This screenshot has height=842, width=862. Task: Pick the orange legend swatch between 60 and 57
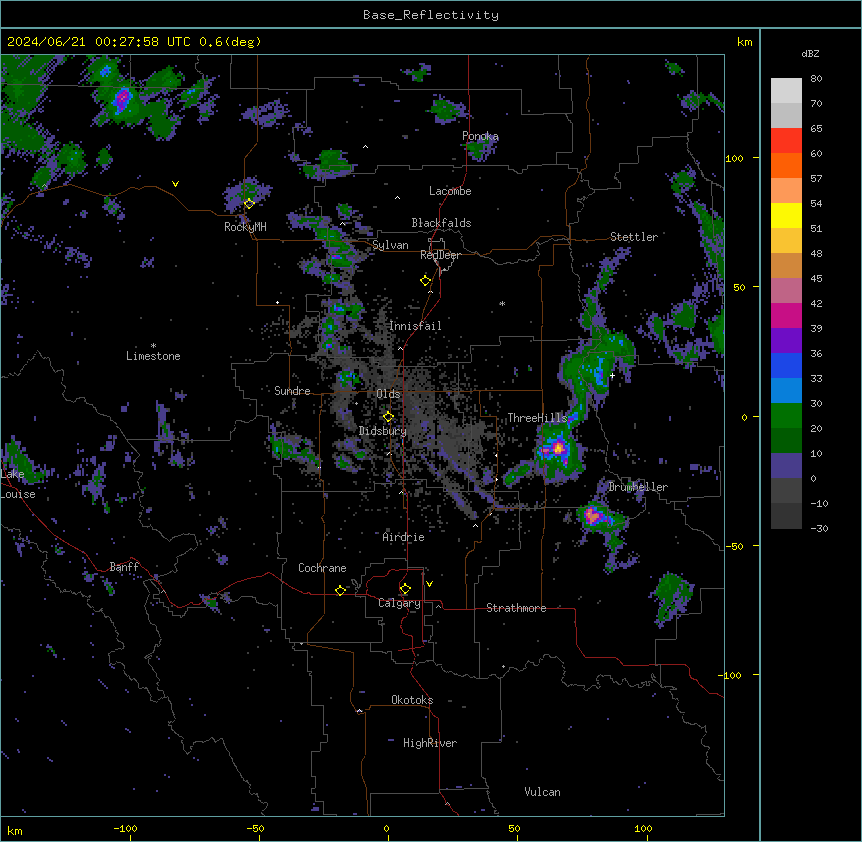point(786,165)
